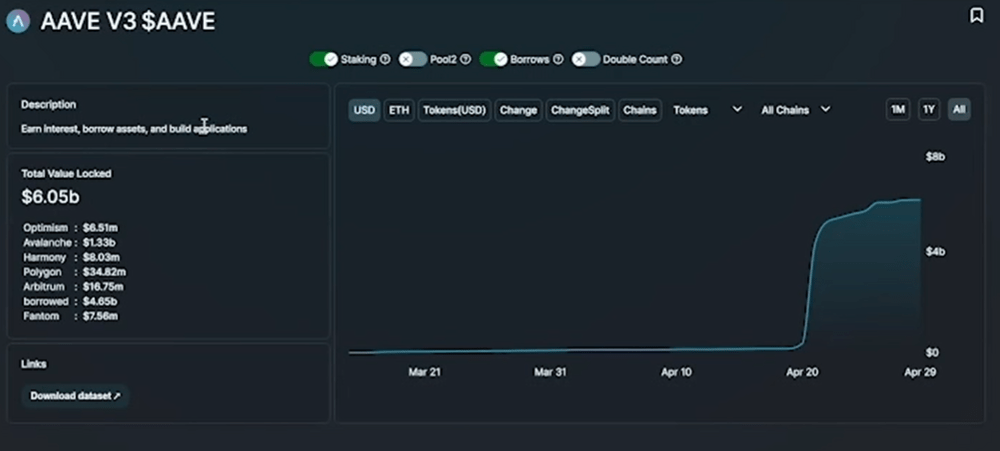Click the Optimism TVL row
Screen dimensions: 1000x451
pyautogui.click(x=70, y=228)
